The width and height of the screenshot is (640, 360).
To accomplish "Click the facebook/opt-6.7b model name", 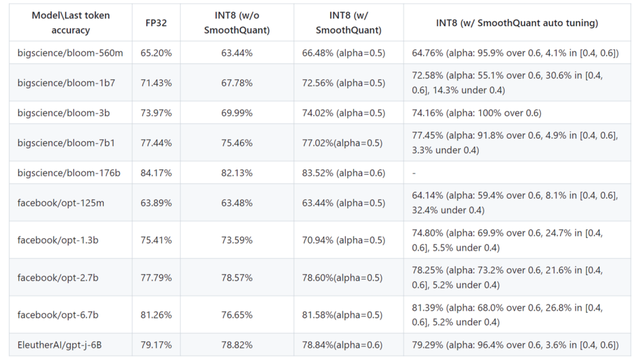I will click(x=58, y=315).
